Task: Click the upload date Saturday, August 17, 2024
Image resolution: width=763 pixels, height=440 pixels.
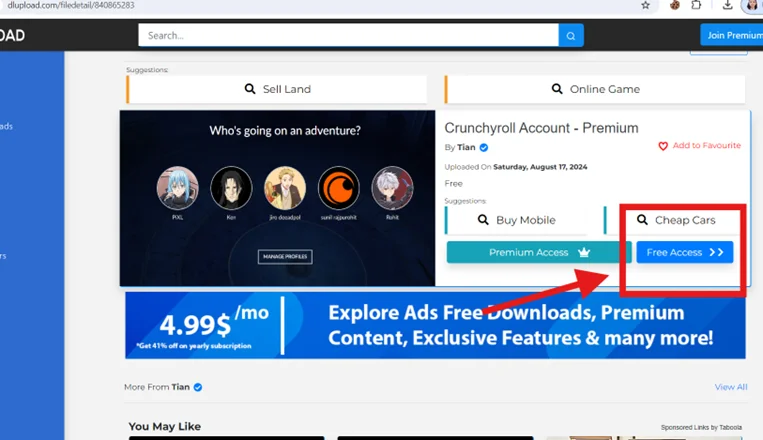Action: (x=540, y=167)
